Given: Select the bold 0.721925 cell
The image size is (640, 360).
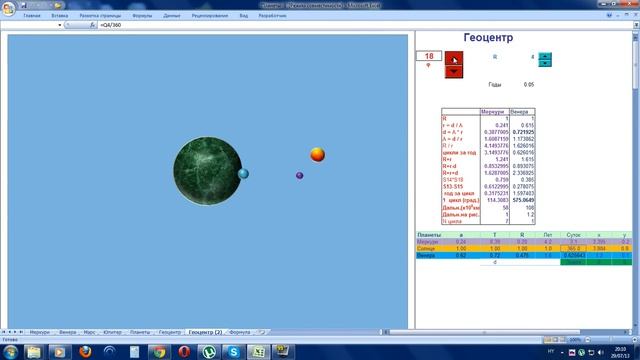Looking at the screenshot, I should (522, 132).
